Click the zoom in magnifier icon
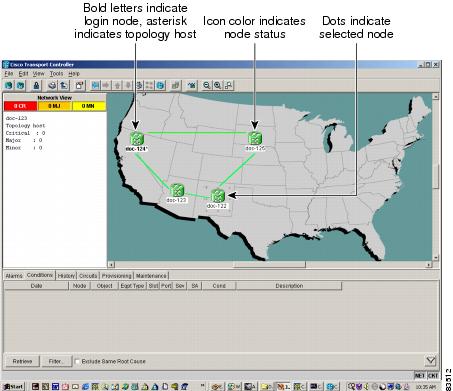Screen dimensions: 453x391 (217, 86)
